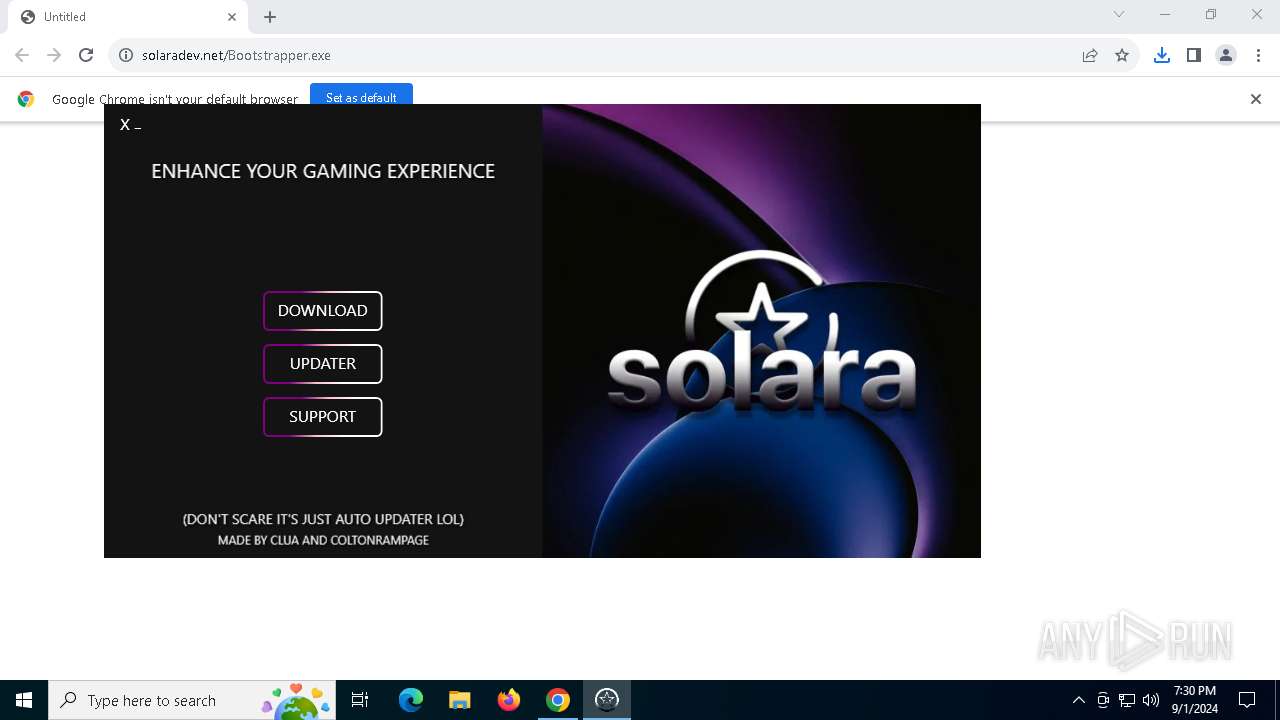
Task: Select the solaradev.net address bar URL
Action: [236, 55]
